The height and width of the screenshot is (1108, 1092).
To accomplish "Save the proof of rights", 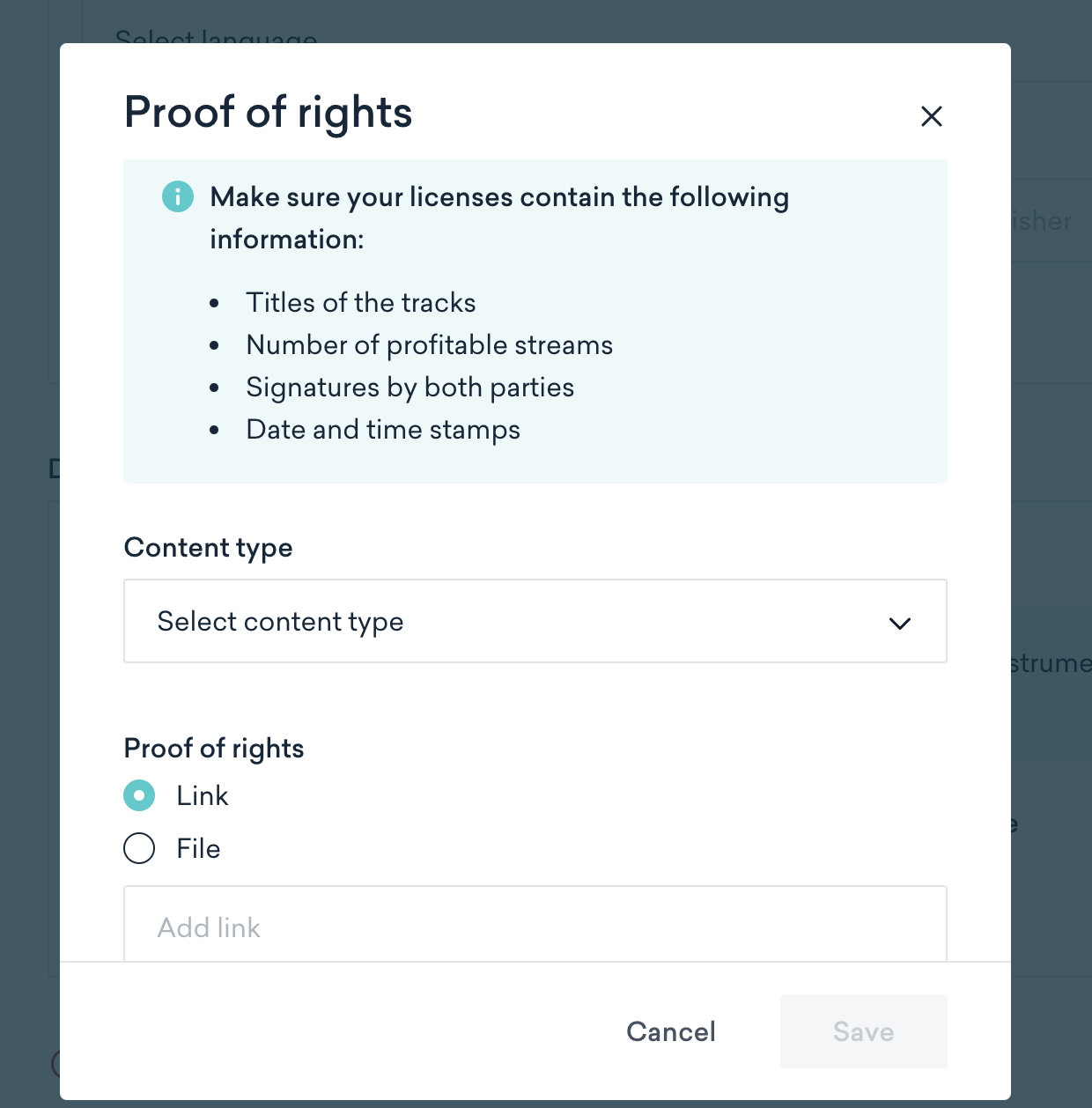I will [x=864, y=1031].
